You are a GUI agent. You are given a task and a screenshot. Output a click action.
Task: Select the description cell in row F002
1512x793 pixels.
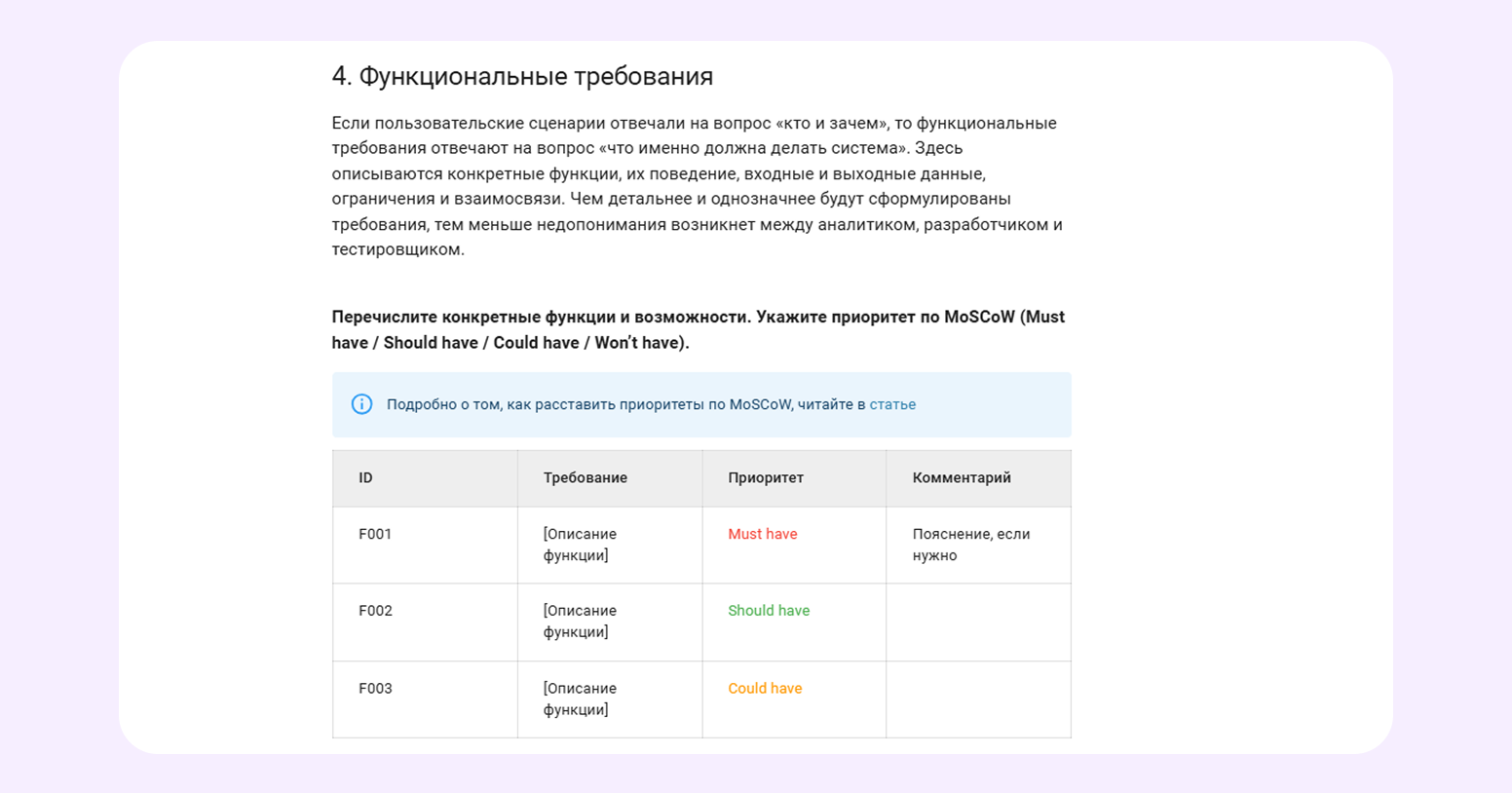pos(580,622)
